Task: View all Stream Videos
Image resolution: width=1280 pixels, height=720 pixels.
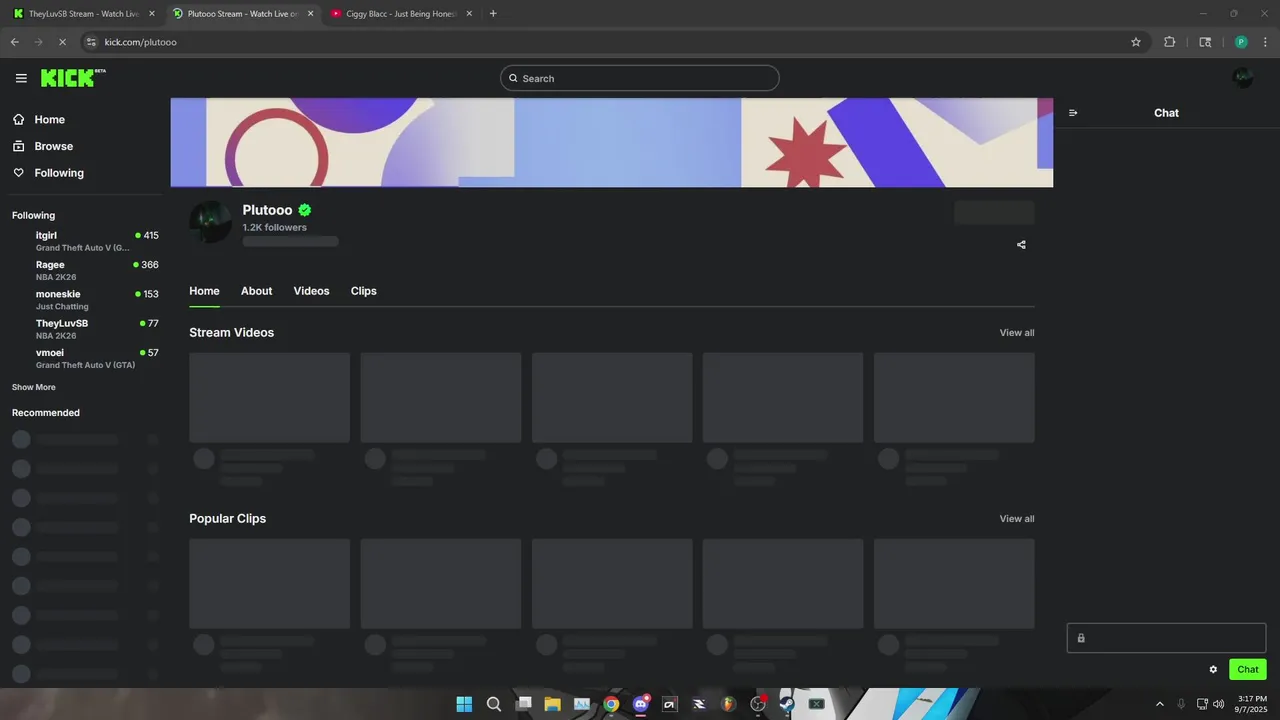Action: 1017,333
